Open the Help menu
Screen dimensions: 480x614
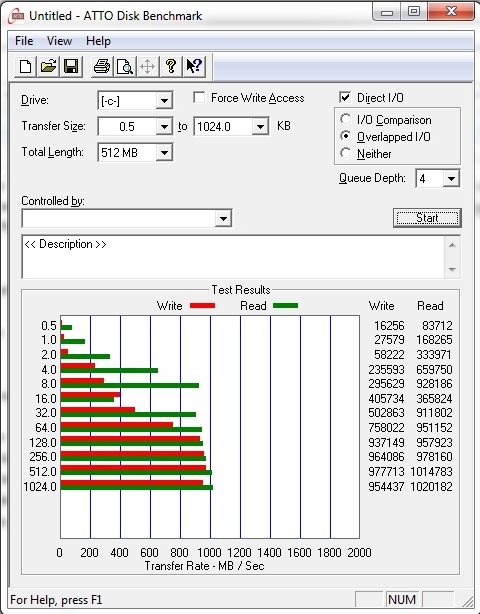tap(98, 41)
